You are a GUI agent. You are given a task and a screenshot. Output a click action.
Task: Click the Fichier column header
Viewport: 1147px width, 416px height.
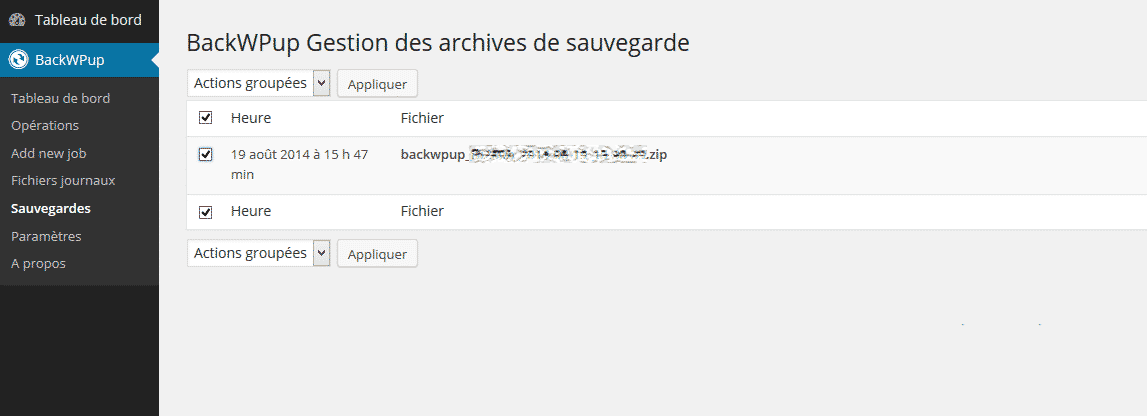tap(422, 118)
